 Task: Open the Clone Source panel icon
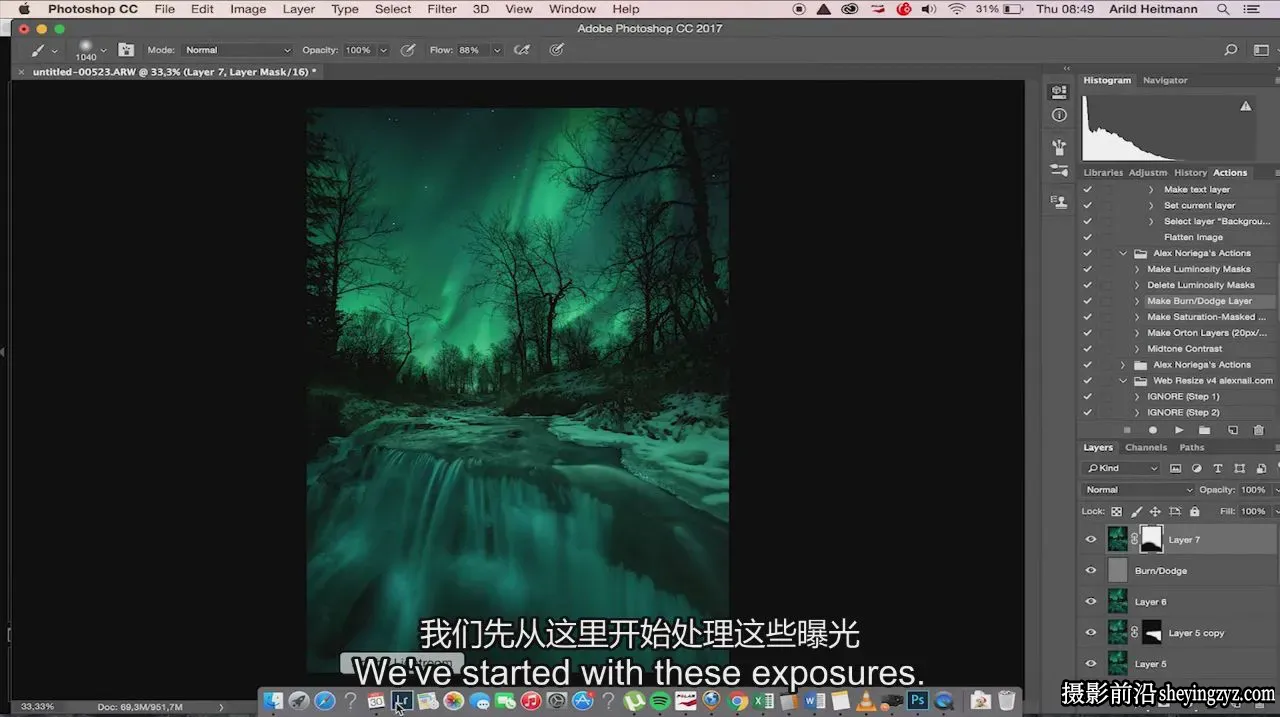pos(1059,201)
